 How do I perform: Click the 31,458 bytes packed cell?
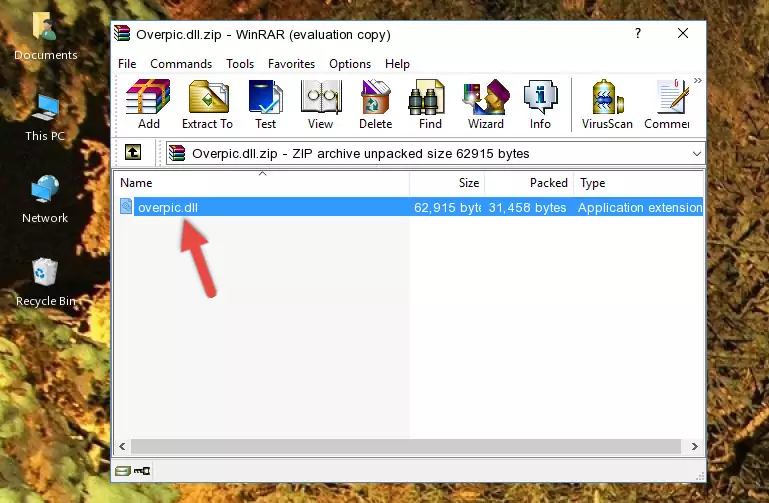point(527,207)
